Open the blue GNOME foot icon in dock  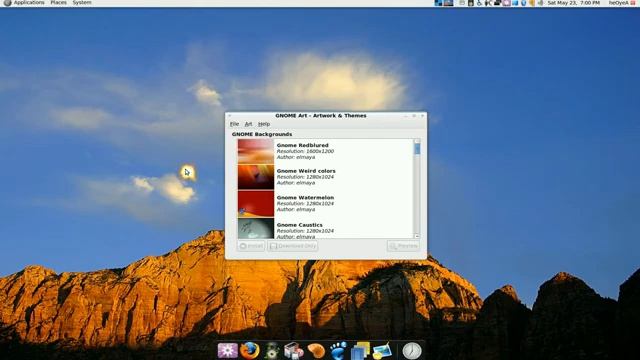click(x=338, y=351)
